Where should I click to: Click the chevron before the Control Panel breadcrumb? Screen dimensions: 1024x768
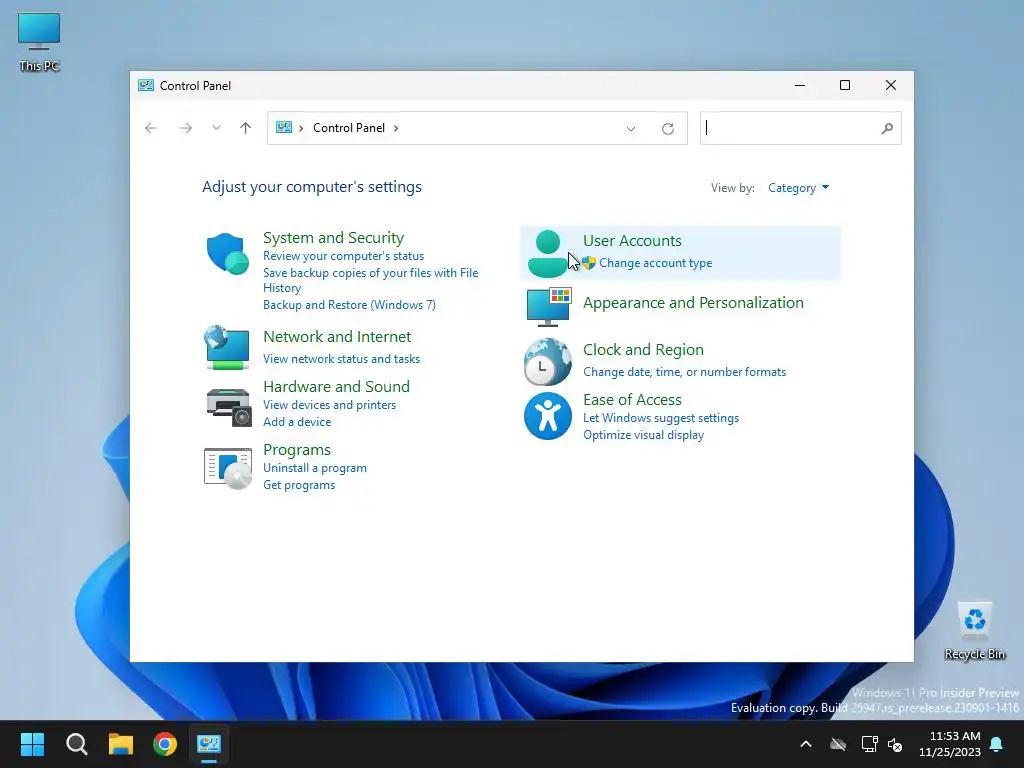[301, 128]
